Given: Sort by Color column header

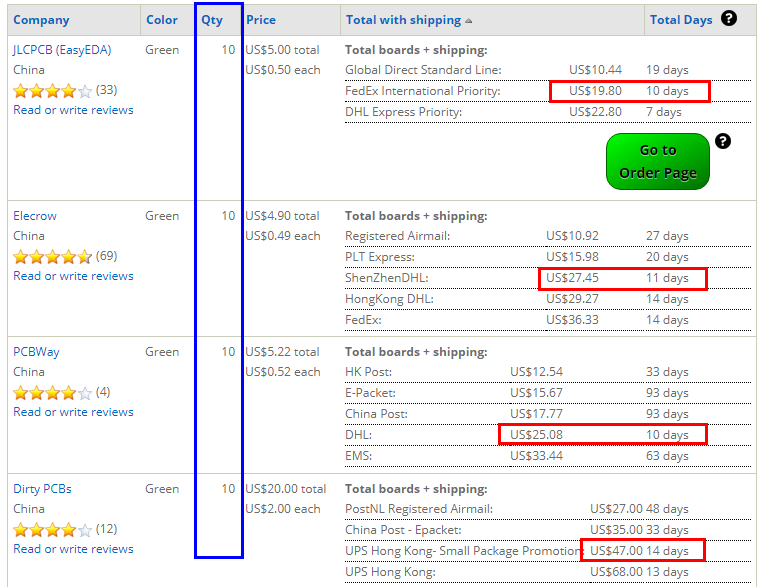Looking at the screenshot, I should click(x=162, y=20).
